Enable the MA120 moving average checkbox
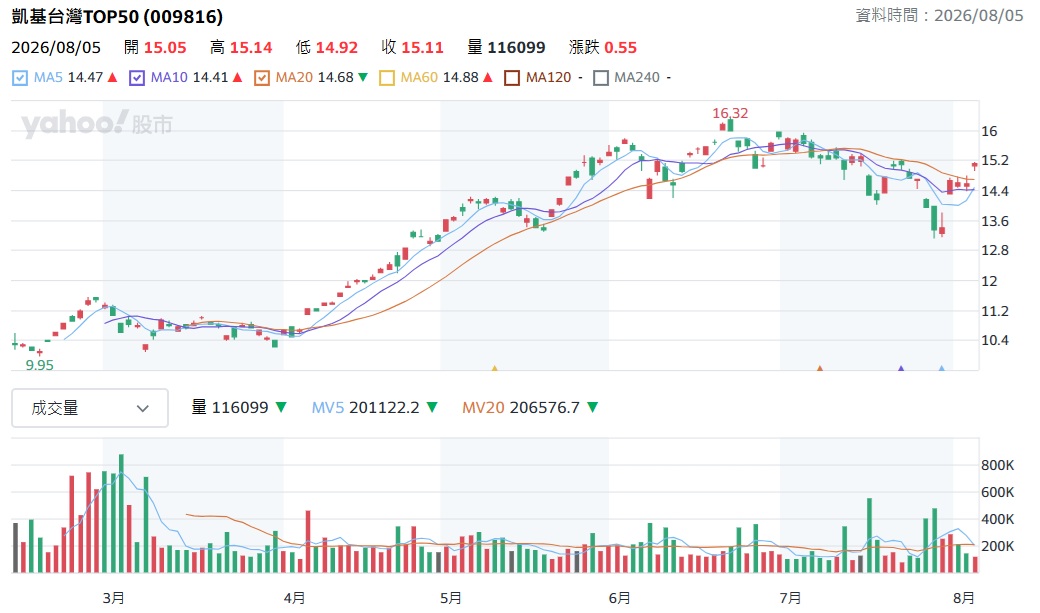The image size is (1040, 613). click(511, 78)
